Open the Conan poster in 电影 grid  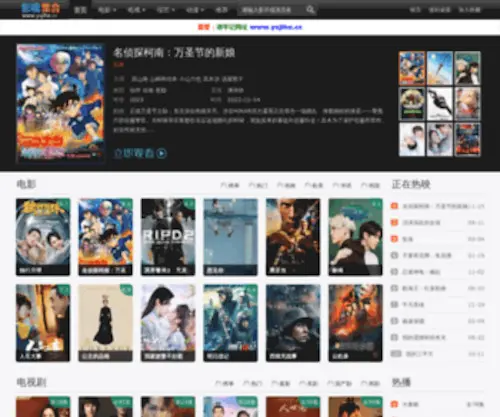[x=105, y=237]
